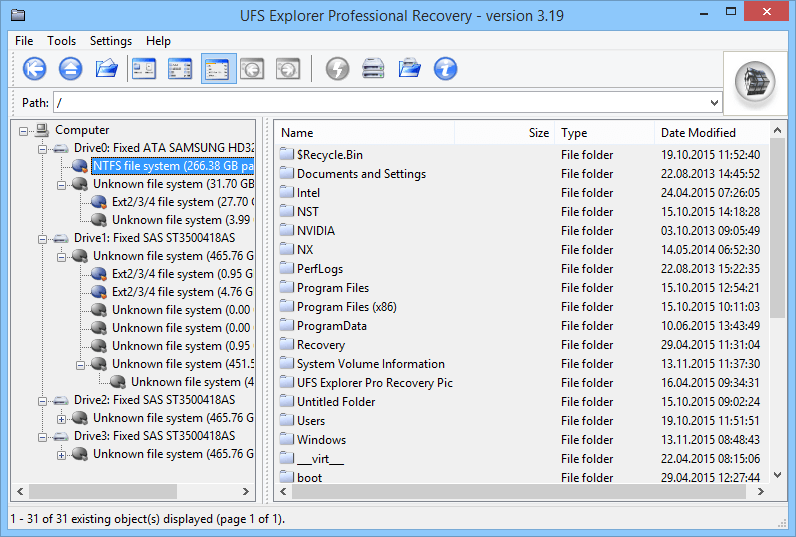The width and height of the screenshot is (796, 537).
Task: Click the left tree horizontal scrollbar
Action: click(x=130, y=492)
